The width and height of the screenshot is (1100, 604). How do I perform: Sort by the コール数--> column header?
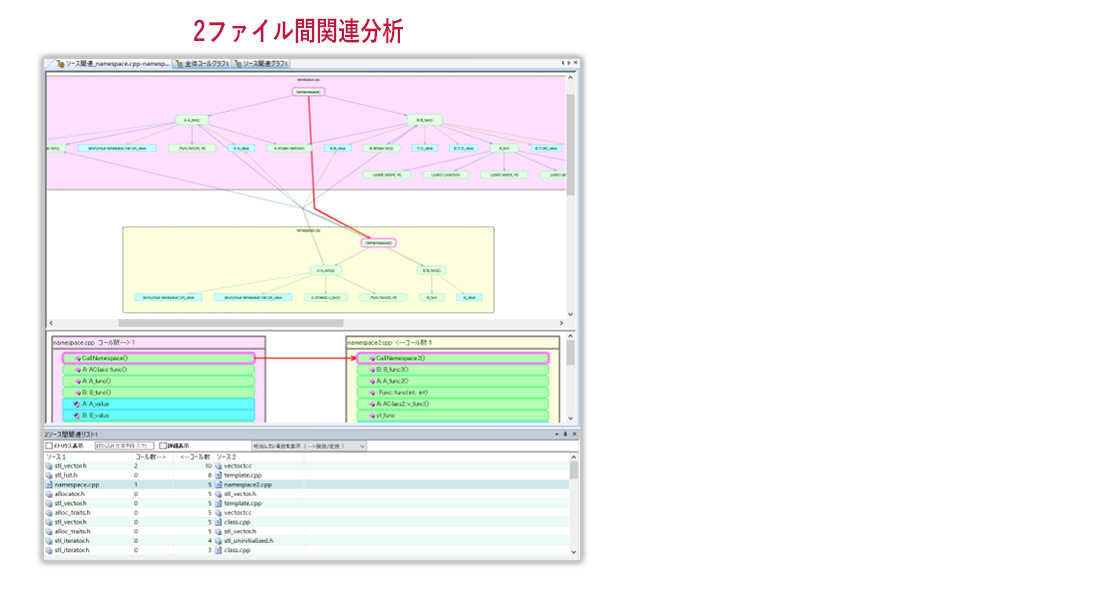(x=153, y=457)
